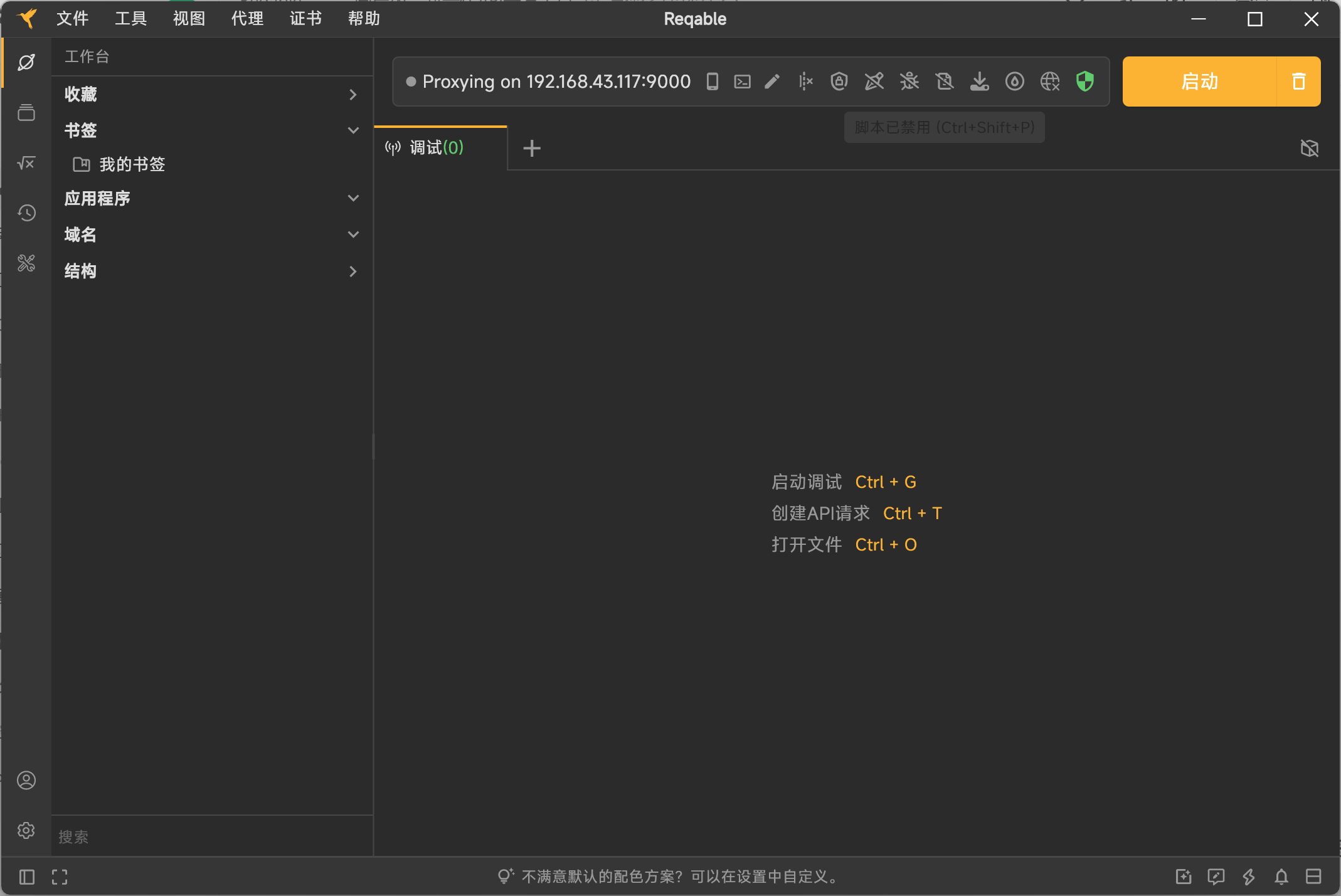Click the download tray icon in toolbar

point(979,82)
